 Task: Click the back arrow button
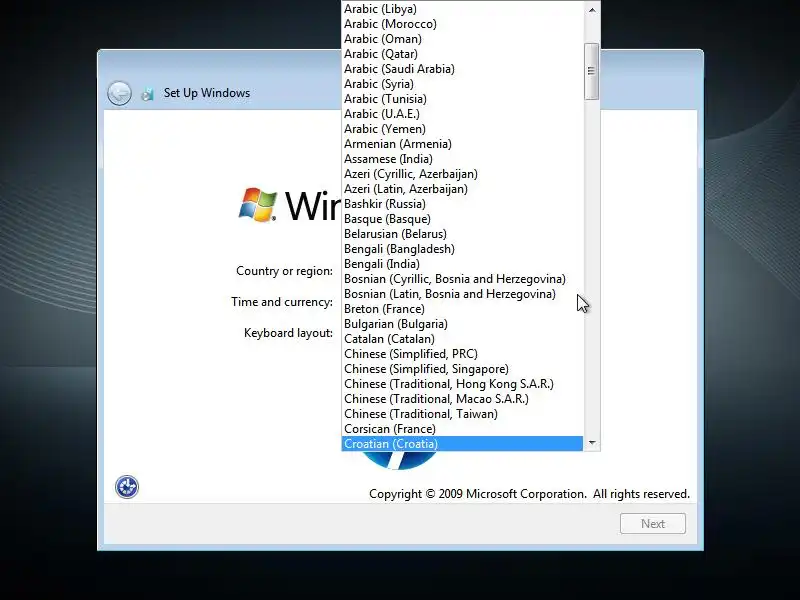(x=119, y=93)
